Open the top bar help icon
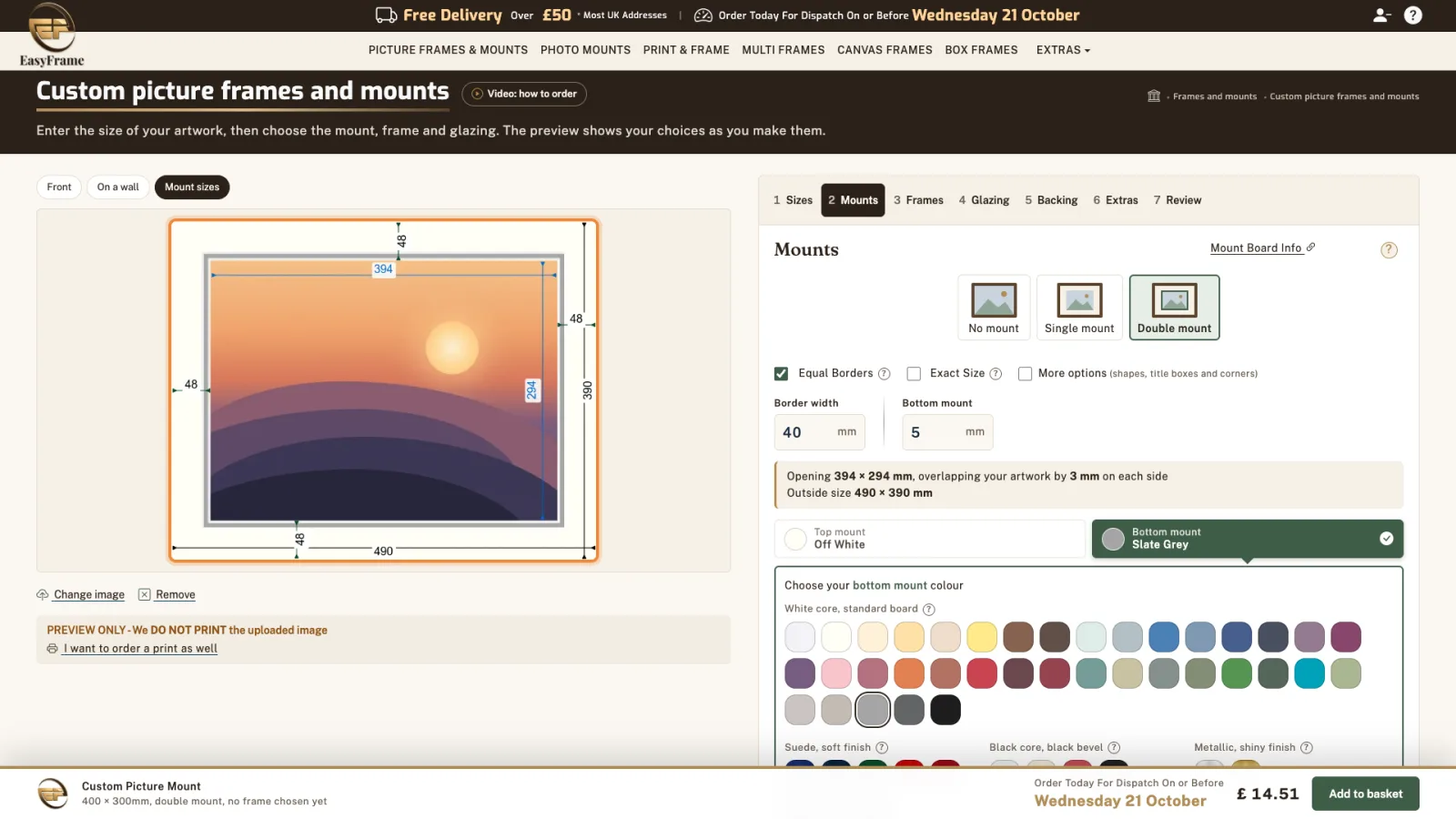This screenshot has height=819, width=1456. (1413, 15)
